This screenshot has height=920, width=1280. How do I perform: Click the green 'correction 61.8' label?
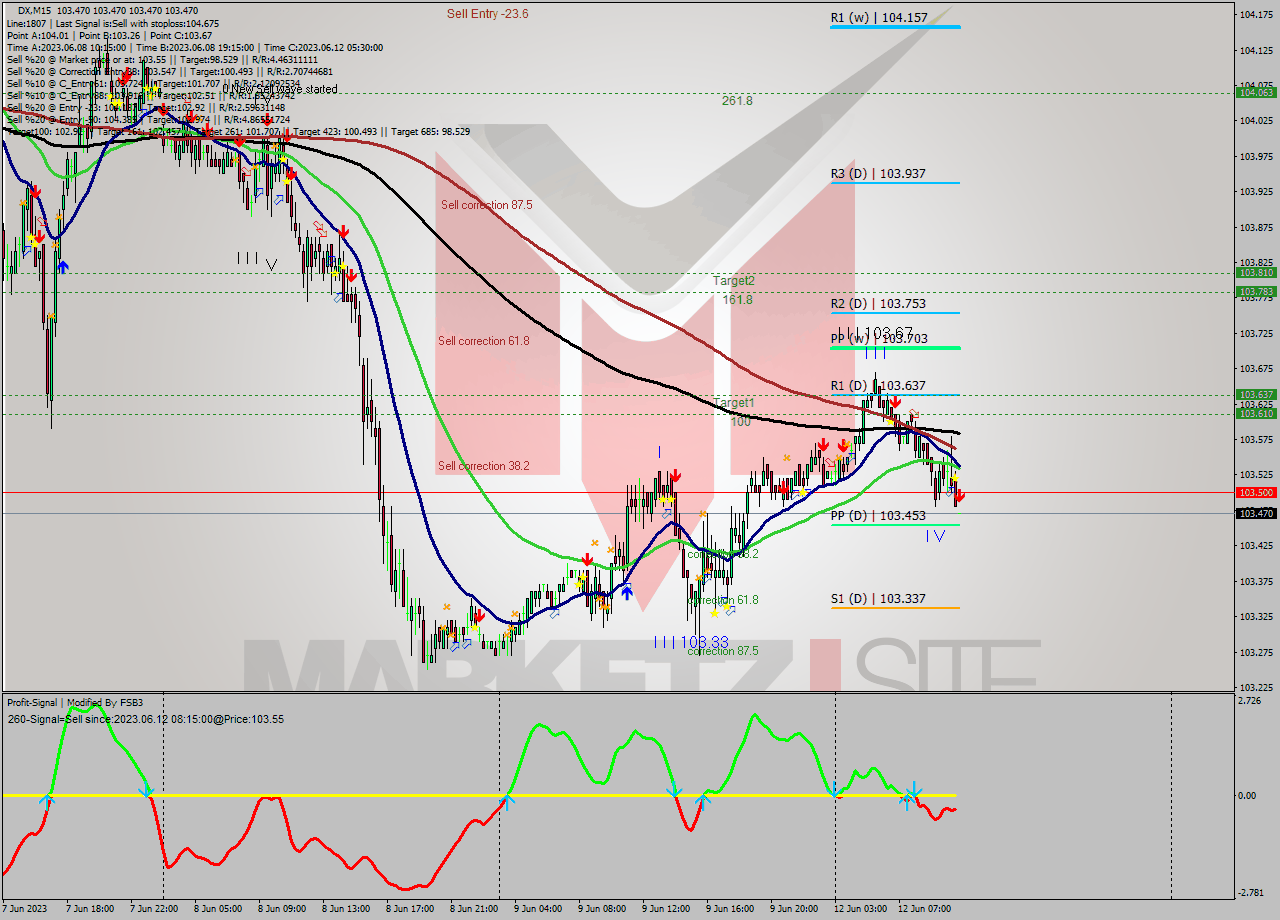(x=723, y=600)
